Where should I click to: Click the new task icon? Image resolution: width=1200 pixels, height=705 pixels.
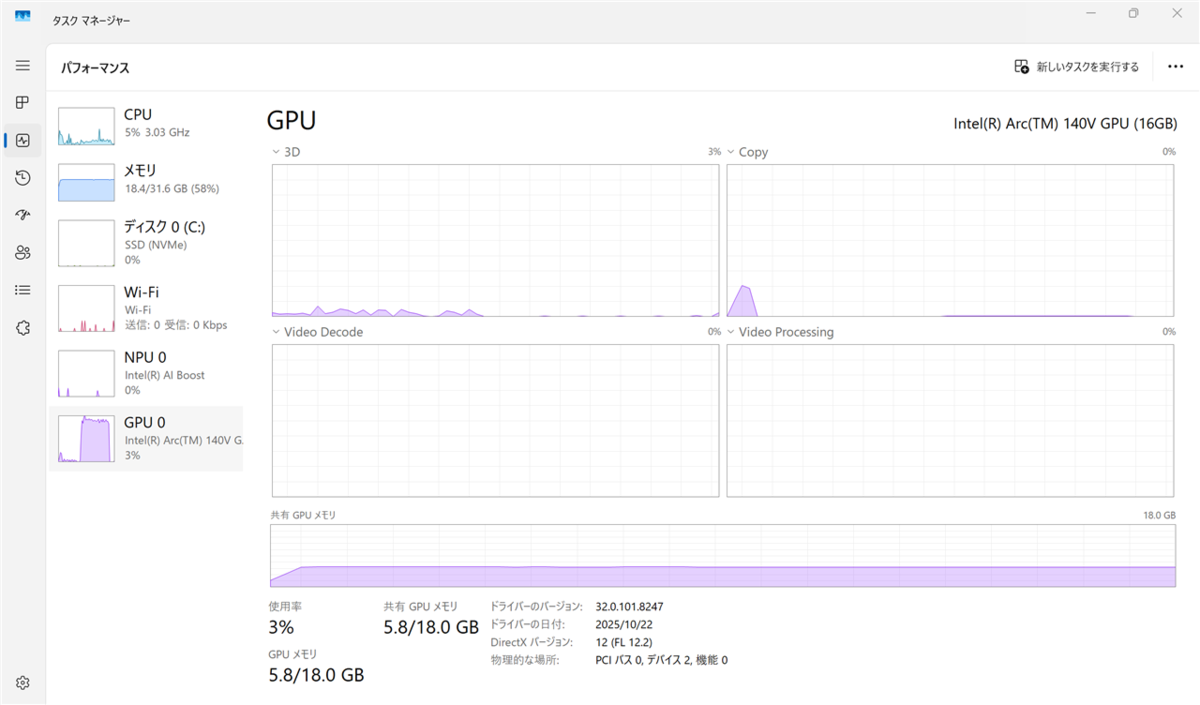click(1021, 67)
